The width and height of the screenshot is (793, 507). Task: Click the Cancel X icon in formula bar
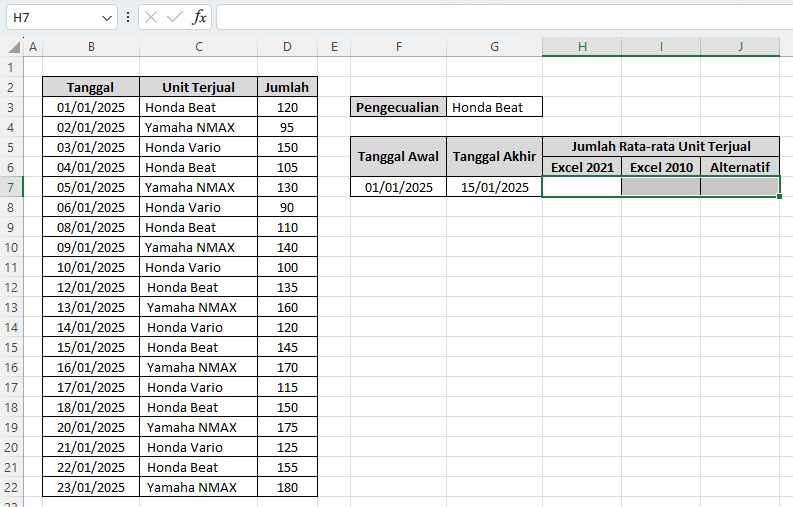tap(151, 17)
